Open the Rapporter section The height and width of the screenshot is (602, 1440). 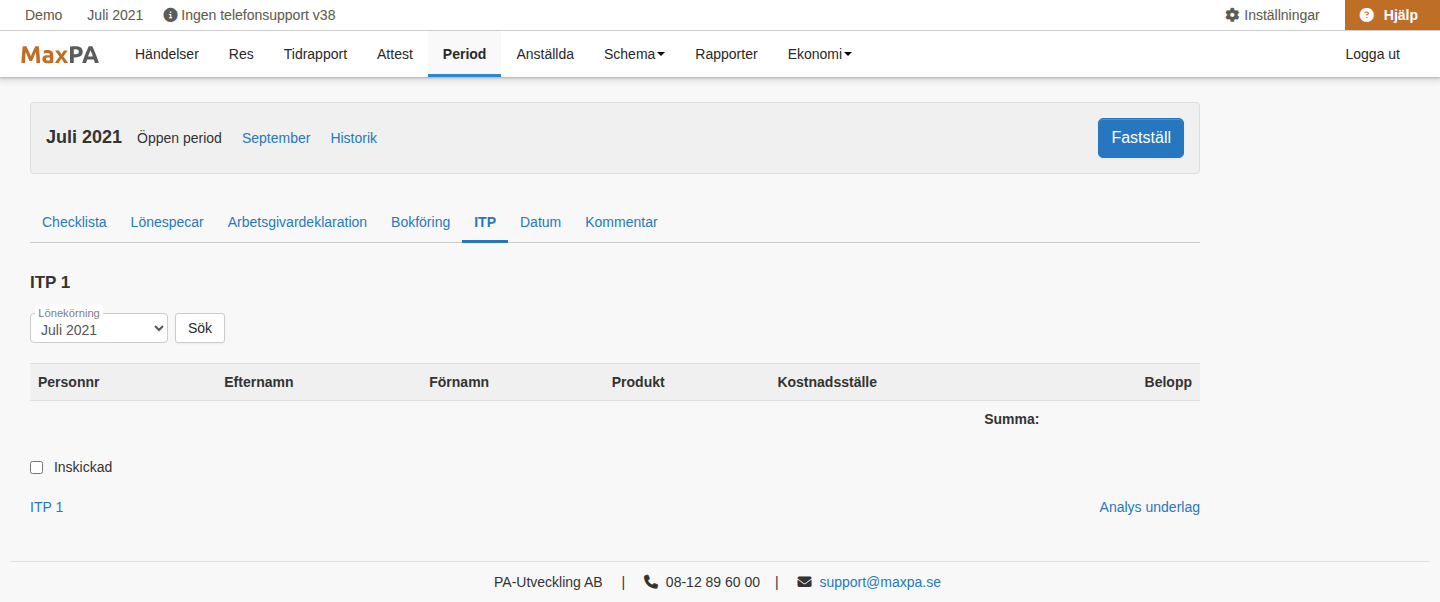click(726, 54)
